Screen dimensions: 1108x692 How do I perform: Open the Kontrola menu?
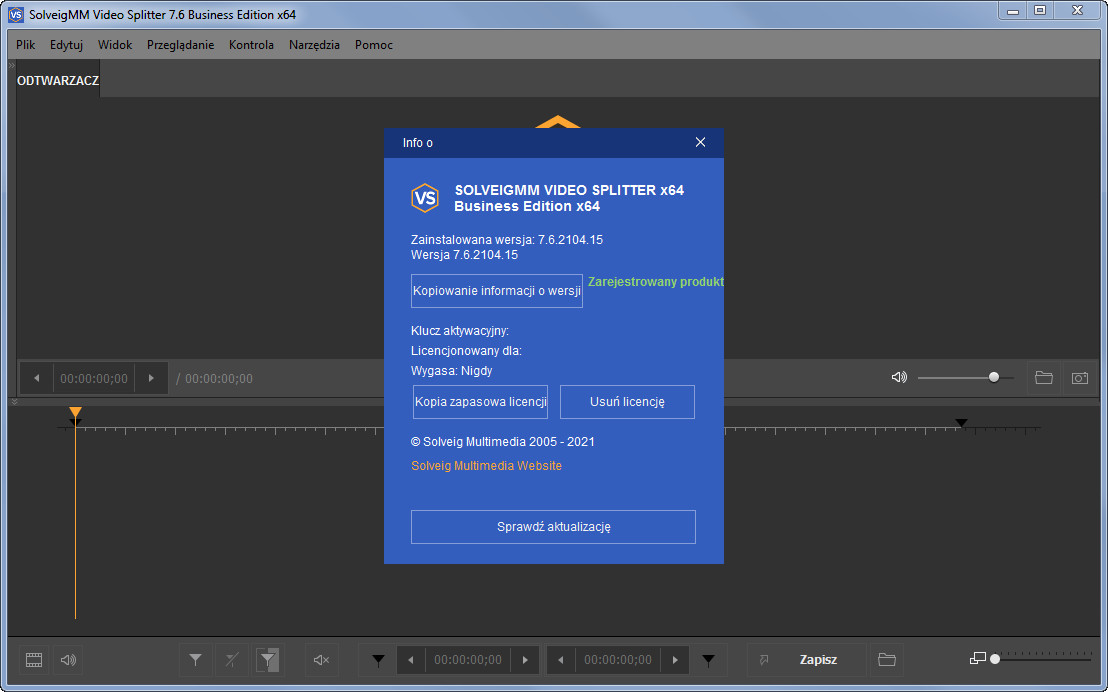(252, 45)
